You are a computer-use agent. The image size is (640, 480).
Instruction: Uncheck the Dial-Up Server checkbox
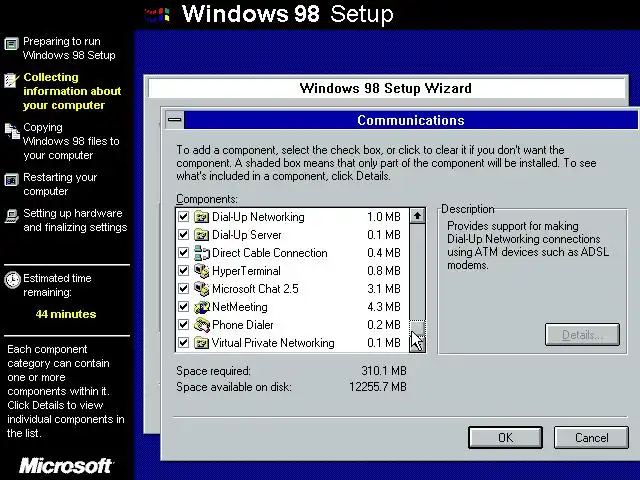(184, 235)
